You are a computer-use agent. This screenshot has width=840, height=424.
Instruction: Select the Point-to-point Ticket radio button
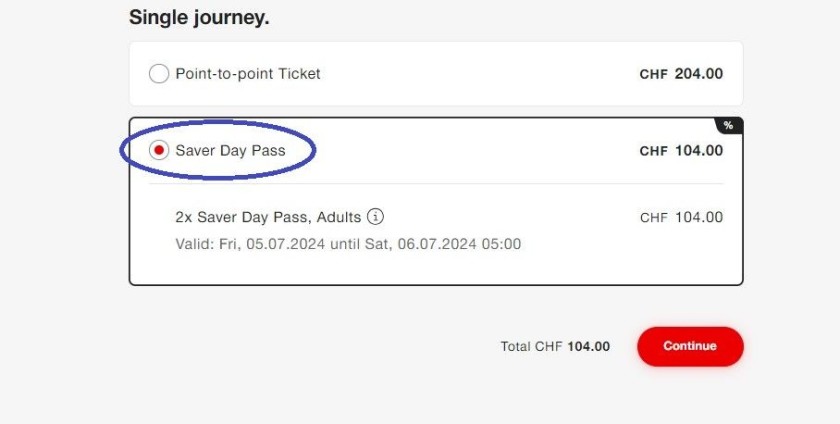[159, 73]
